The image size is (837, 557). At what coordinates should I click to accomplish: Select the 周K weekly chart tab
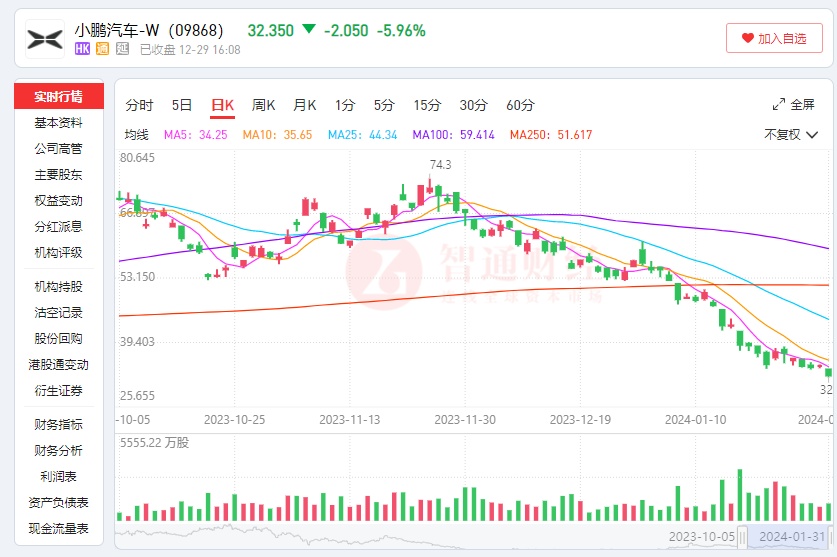(264, 105)
